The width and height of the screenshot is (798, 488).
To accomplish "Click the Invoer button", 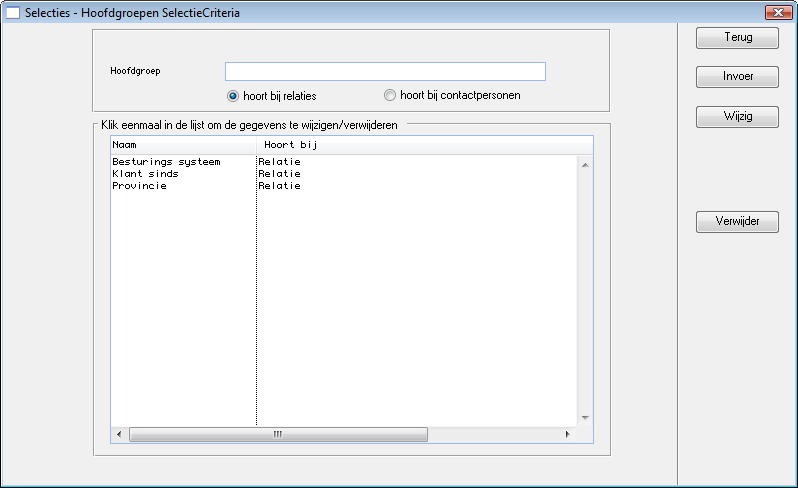I will 737,77.
